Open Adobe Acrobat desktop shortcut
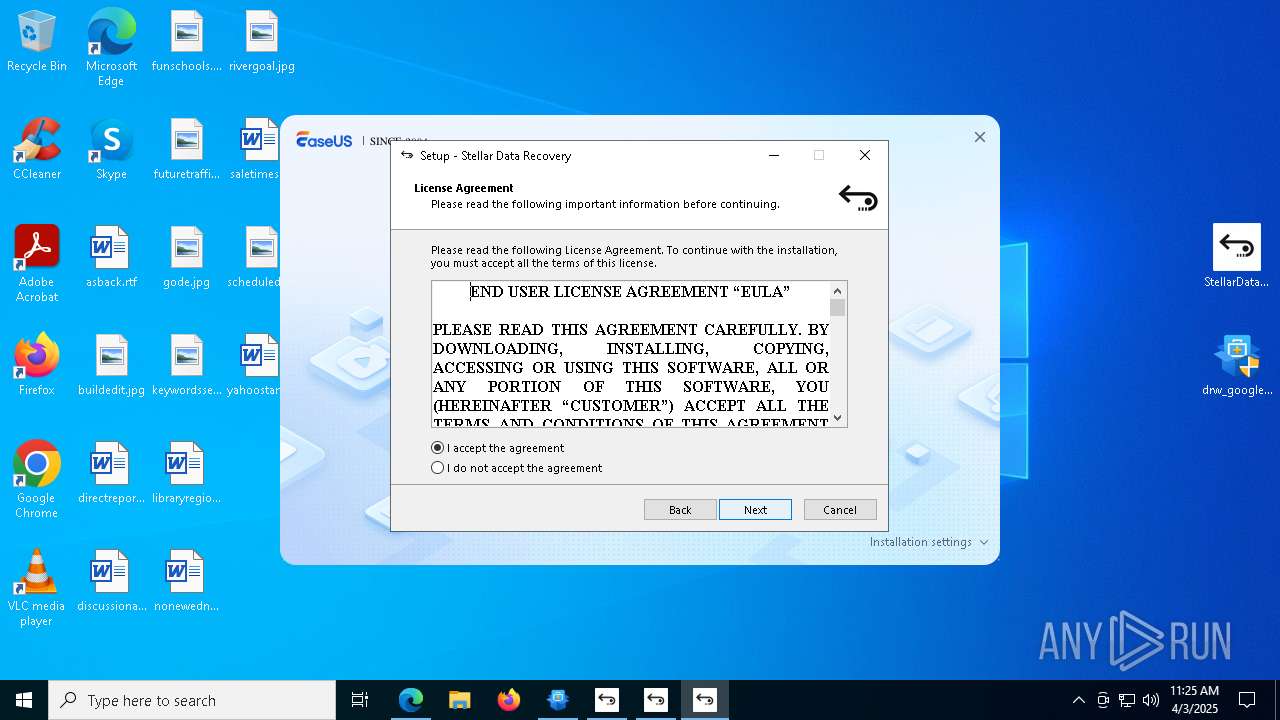The image size is (1280, 720). (37, 264)
